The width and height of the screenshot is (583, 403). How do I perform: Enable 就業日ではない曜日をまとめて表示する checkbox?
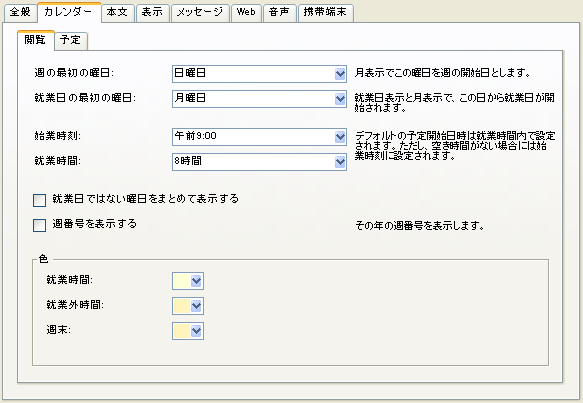[x=39, y=200]
